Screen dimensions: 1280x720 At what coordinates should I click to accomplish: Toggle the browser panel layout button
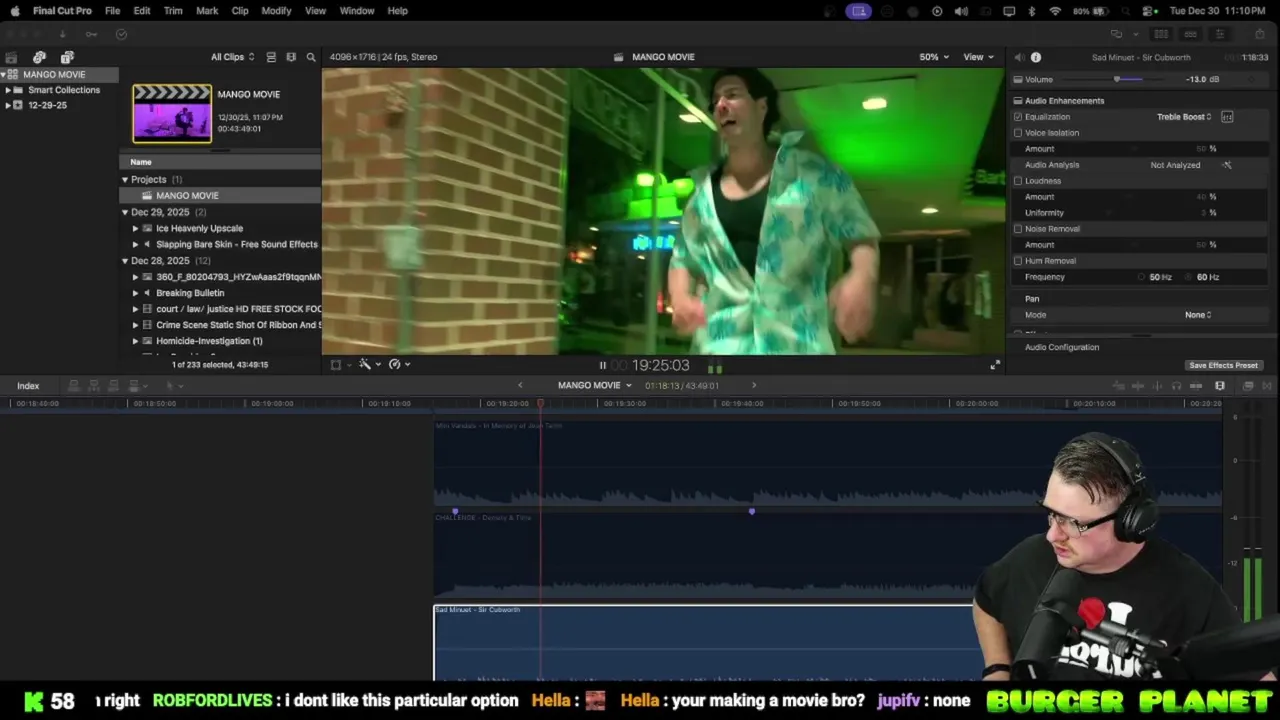coord(1161,34)
